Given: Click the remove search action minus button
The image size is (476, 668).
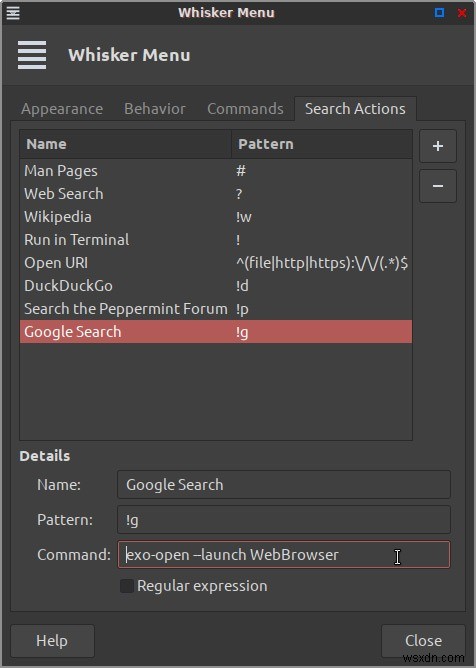Looking at the screenshot, I should 438,186.
